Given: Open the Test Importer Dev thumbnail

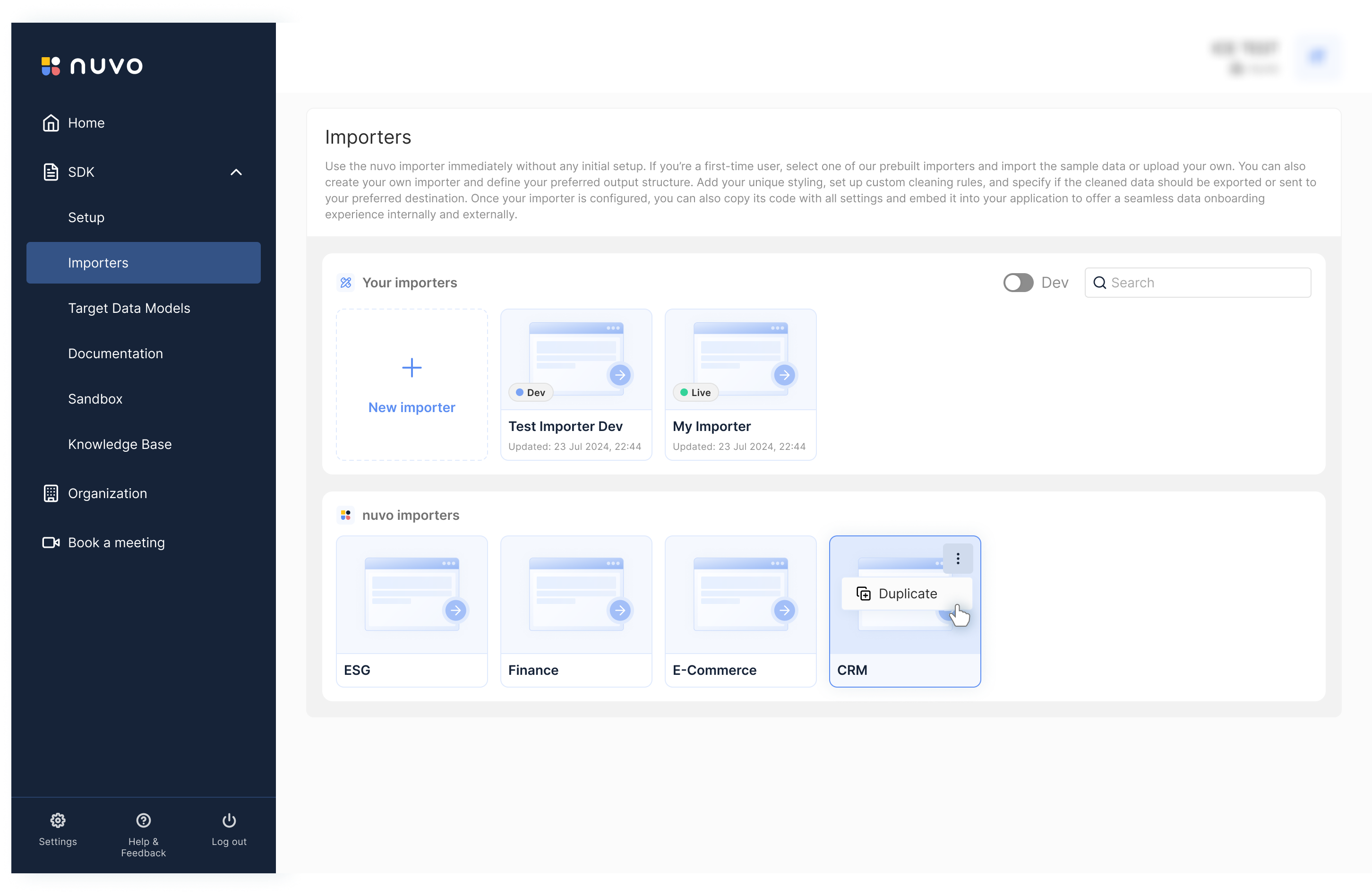Looking at the screenshot, I should point(576,359).
